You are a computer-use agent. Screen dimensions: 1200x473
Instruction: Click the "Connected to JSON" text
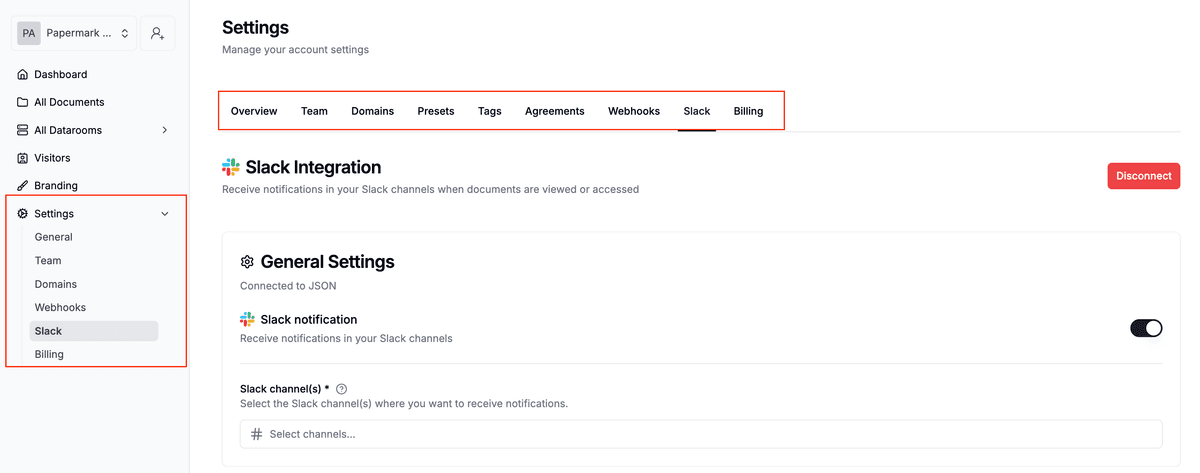[288, 285]
